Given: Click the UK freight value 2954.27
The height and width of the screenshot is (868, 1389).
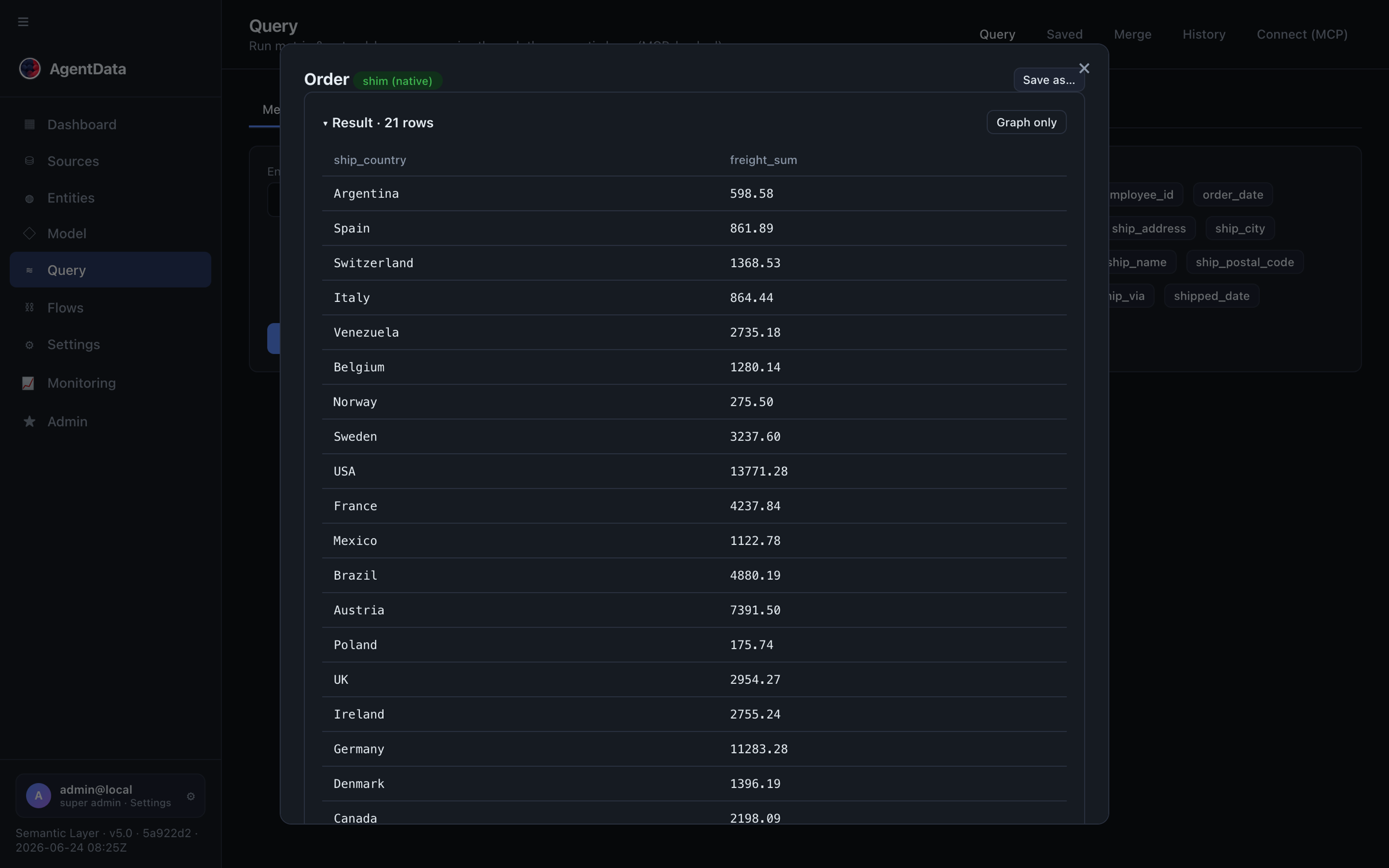Looking at the screenshot, I should click(x=755, y=679).
